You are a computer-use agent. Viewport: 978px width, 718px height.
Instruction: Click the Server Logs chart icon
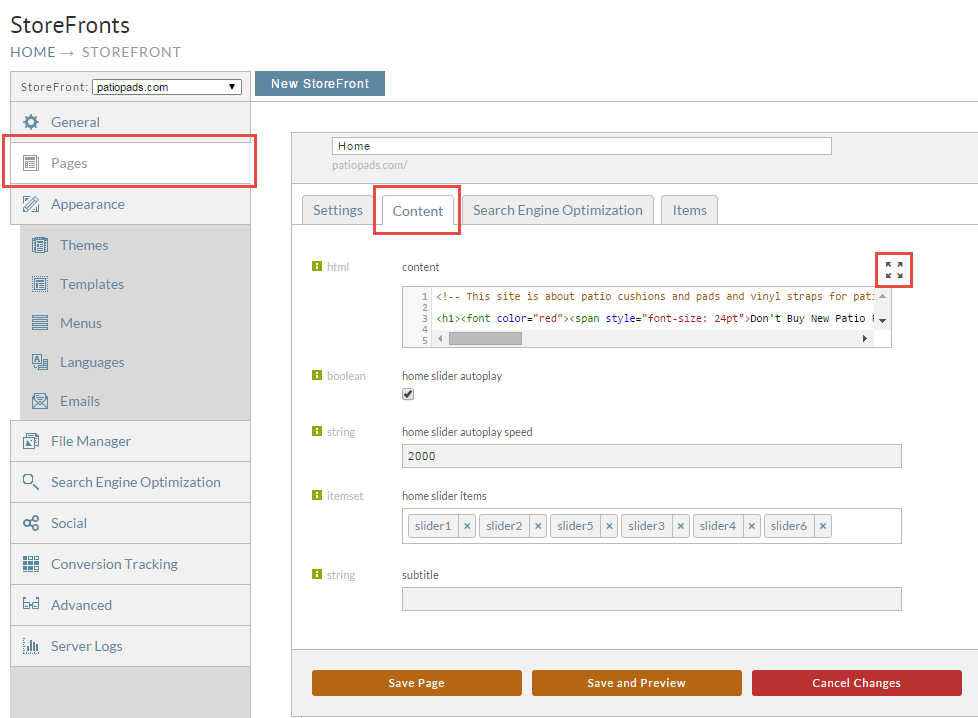pyautogui.click(x=31, y=646)
